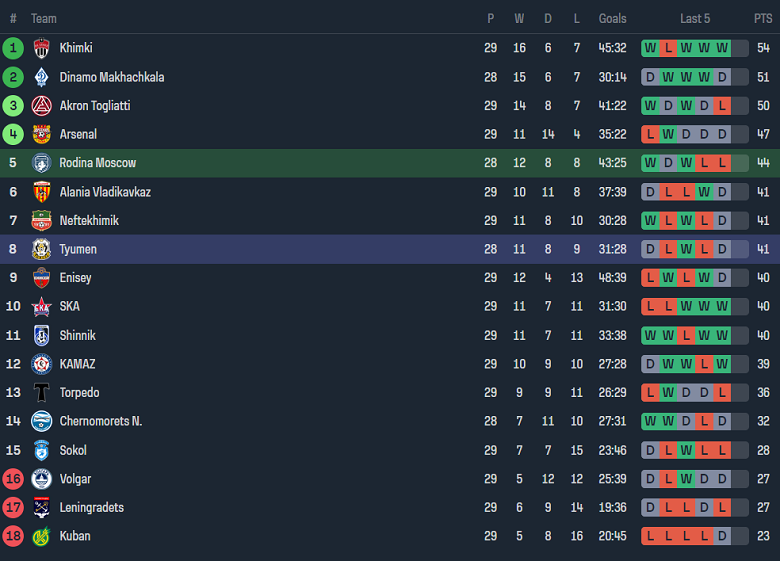This screenshot has height=561, width=780.
Task: Click Khimki's first W result in Last 5
Action: point(650,48)
